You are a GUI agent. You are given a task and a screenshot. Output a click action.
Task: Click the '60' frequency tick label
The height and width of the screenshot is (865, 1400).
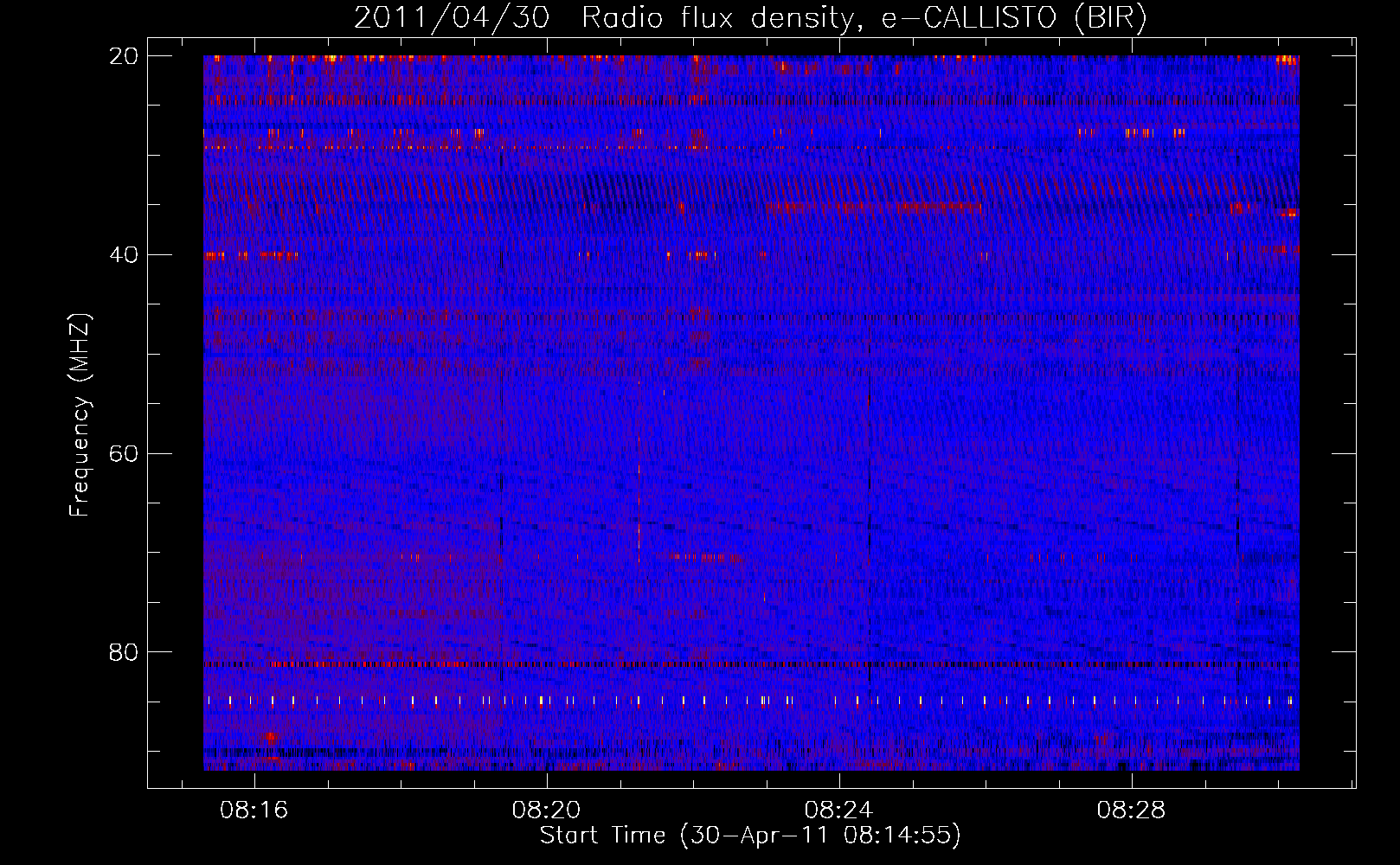(x=124, y=454)
